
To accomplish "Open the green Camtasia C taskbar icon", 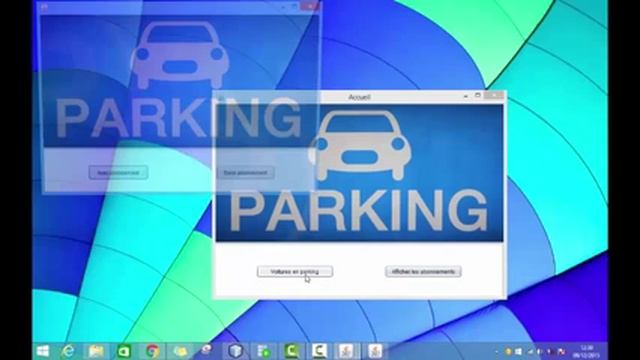I will coord(291,351).
